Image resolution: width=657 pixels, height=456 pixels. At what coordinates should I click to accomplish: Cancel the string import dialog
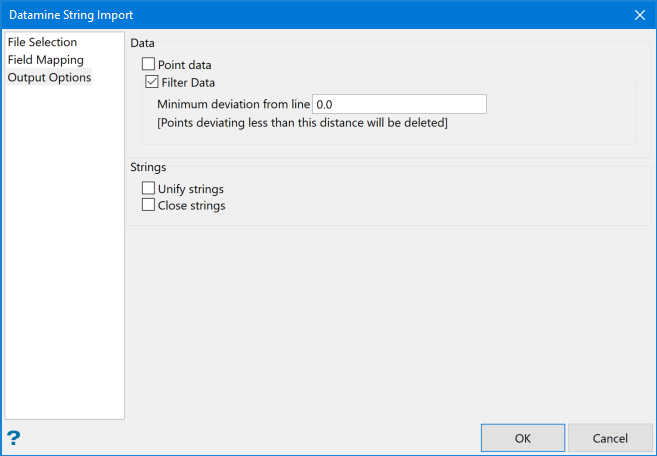click(x=610, y=438)
